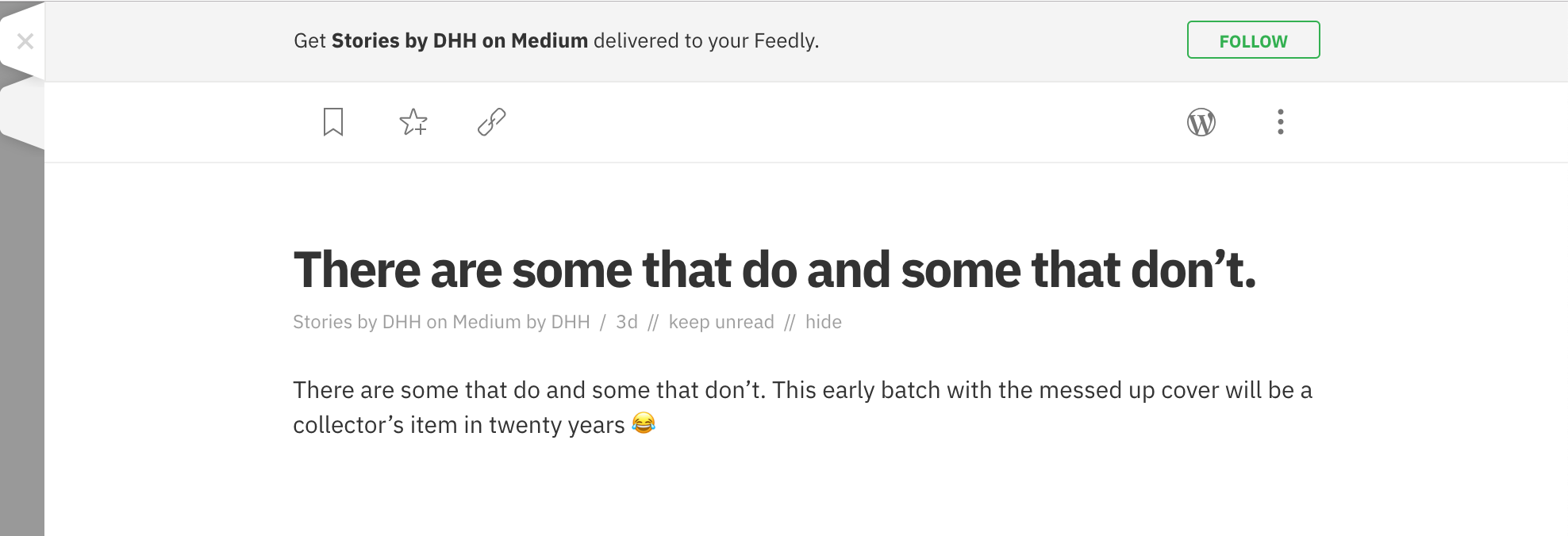Screen dimensions: 1568x536
Task: Select 'hide' in the article metadata
Action: coord(823,322)
